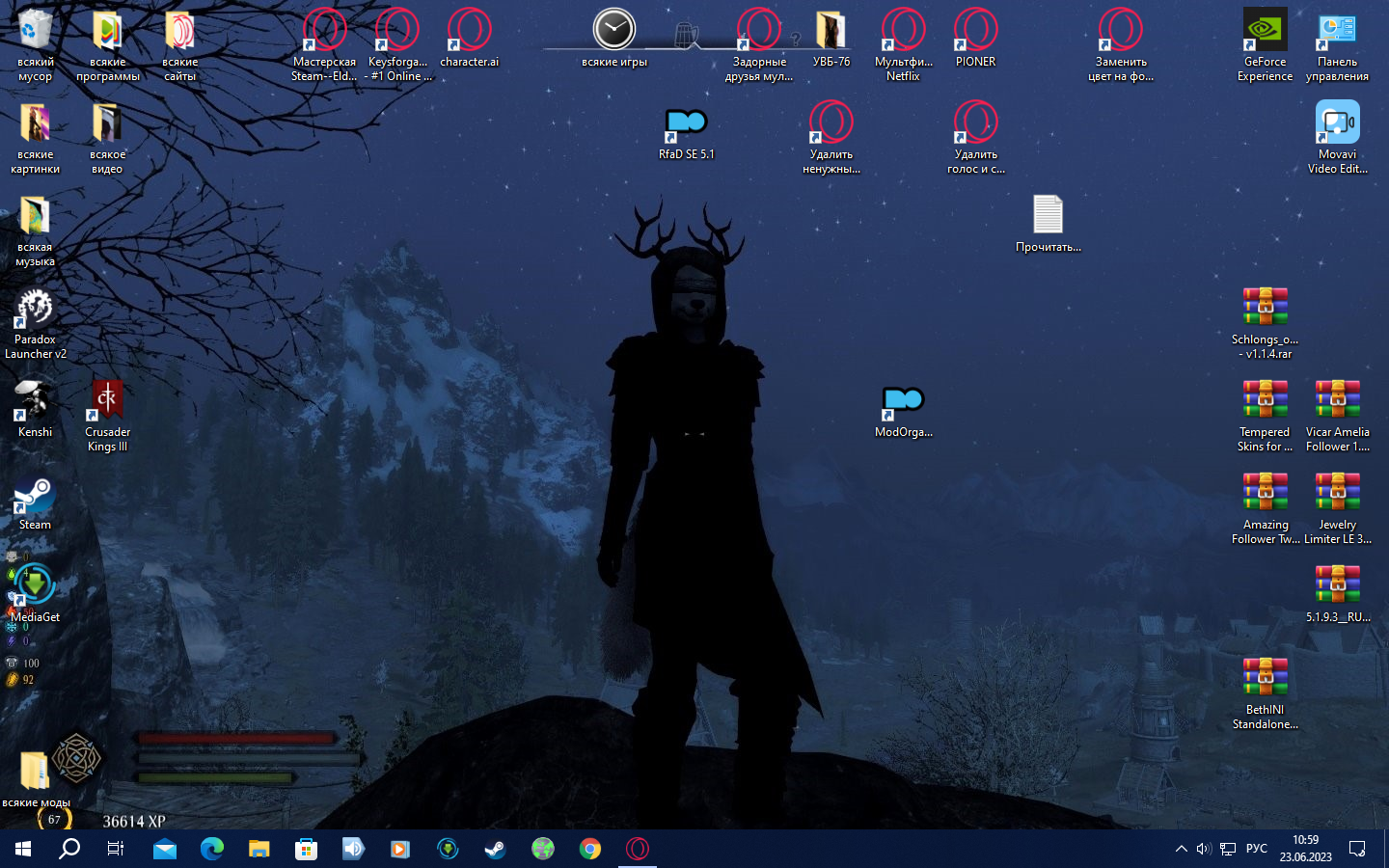Open the УВБ-76 folder
This screenshot has width=1389, height=868.
pyautogui.click(x=831, y=39)
